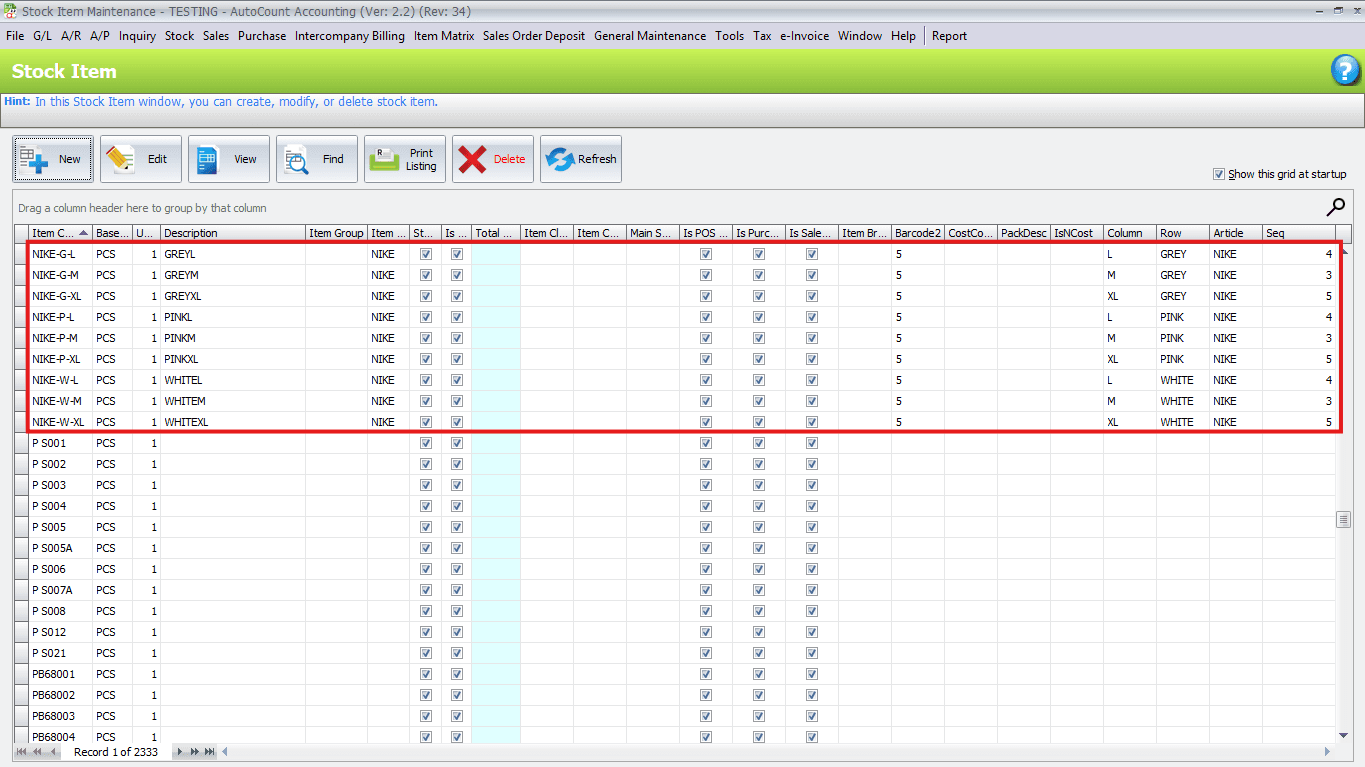This screenshot has width=1365, height=767.
Task: Click the AutoCount icon in the title bar
Action: coord(9,9)
